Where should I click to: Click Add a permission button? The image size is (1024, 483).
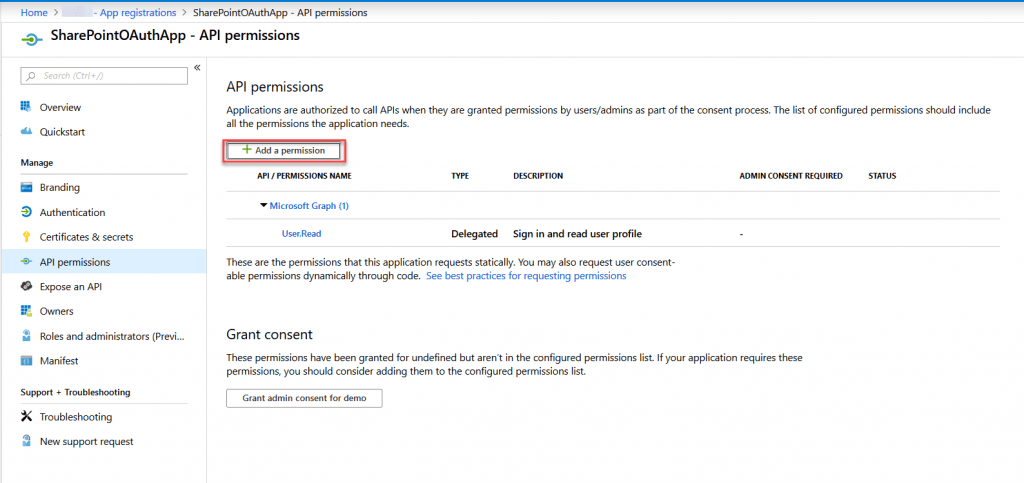point(283,150)
